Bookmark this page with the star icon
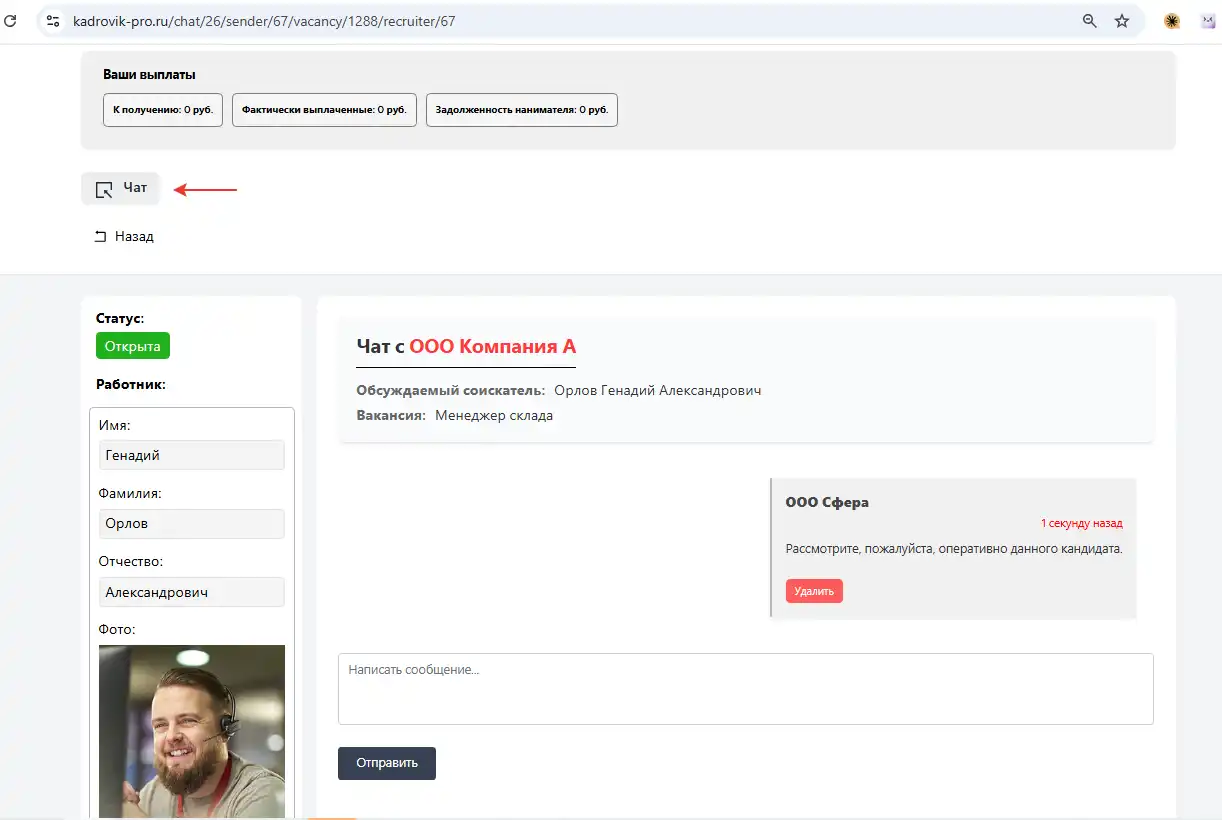 coord(1122,20)
